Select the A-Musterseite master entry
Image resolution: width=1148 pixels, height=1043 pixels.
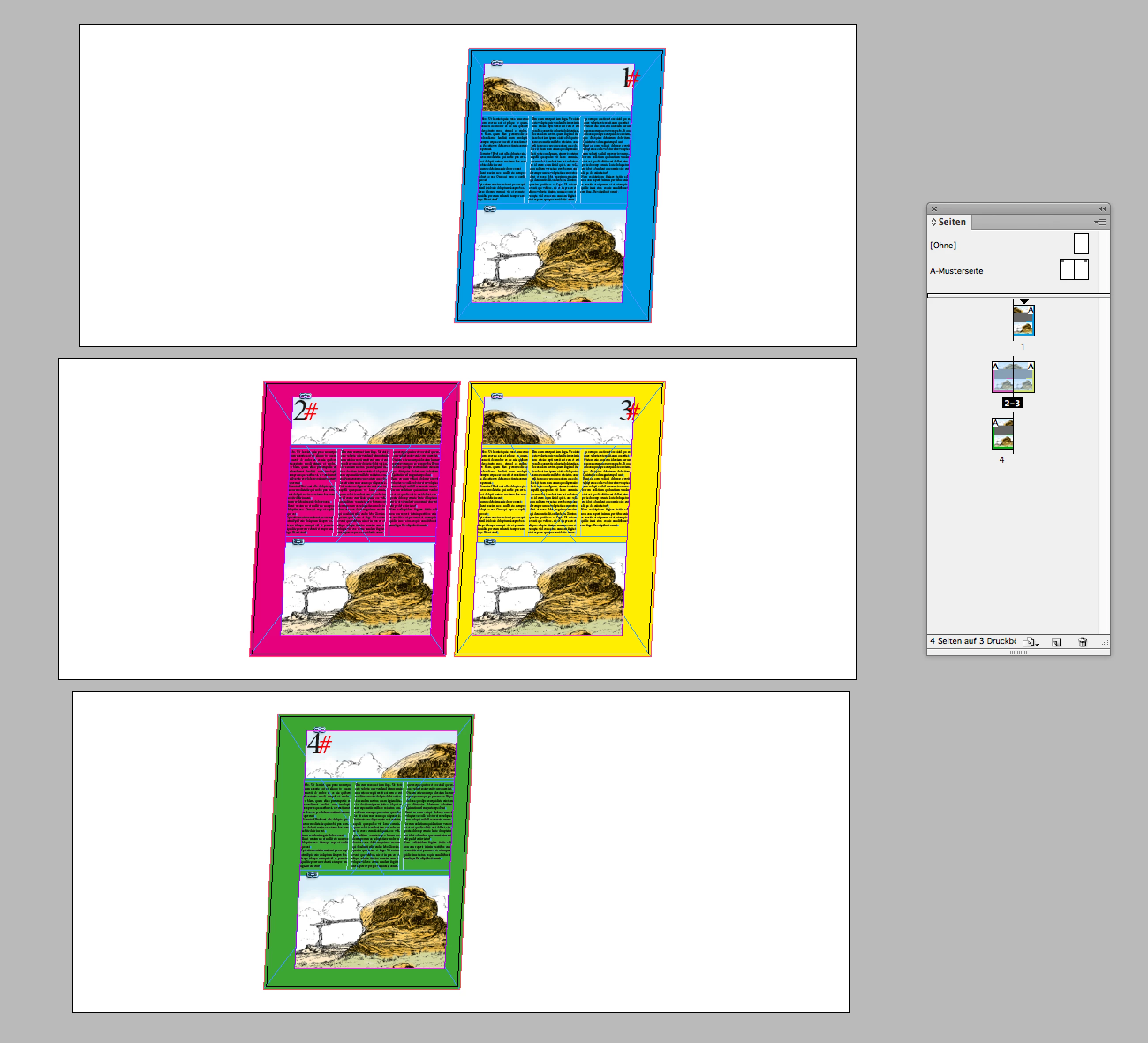coord(956,271)
